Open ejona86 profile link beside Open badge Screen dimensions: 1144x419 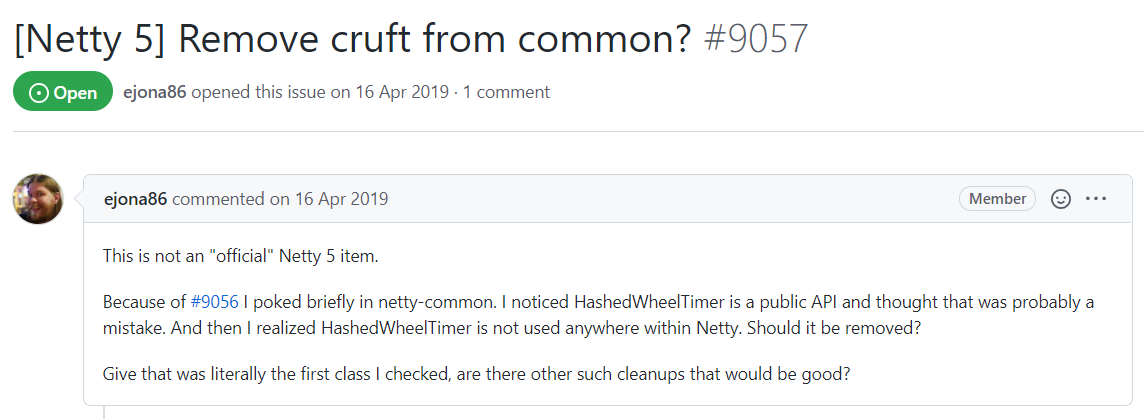pos(154,92)
